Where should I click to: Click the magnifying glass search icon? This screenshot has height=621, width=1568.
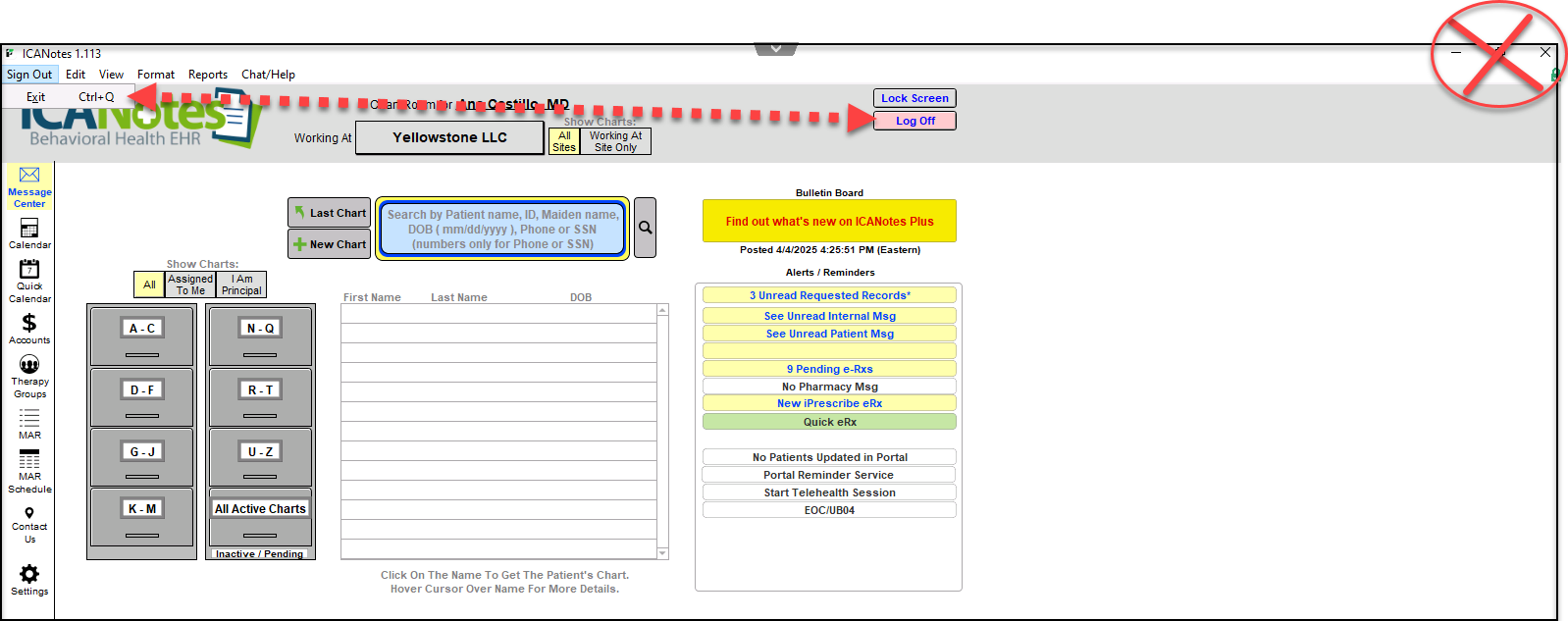[x=645, y=228]
